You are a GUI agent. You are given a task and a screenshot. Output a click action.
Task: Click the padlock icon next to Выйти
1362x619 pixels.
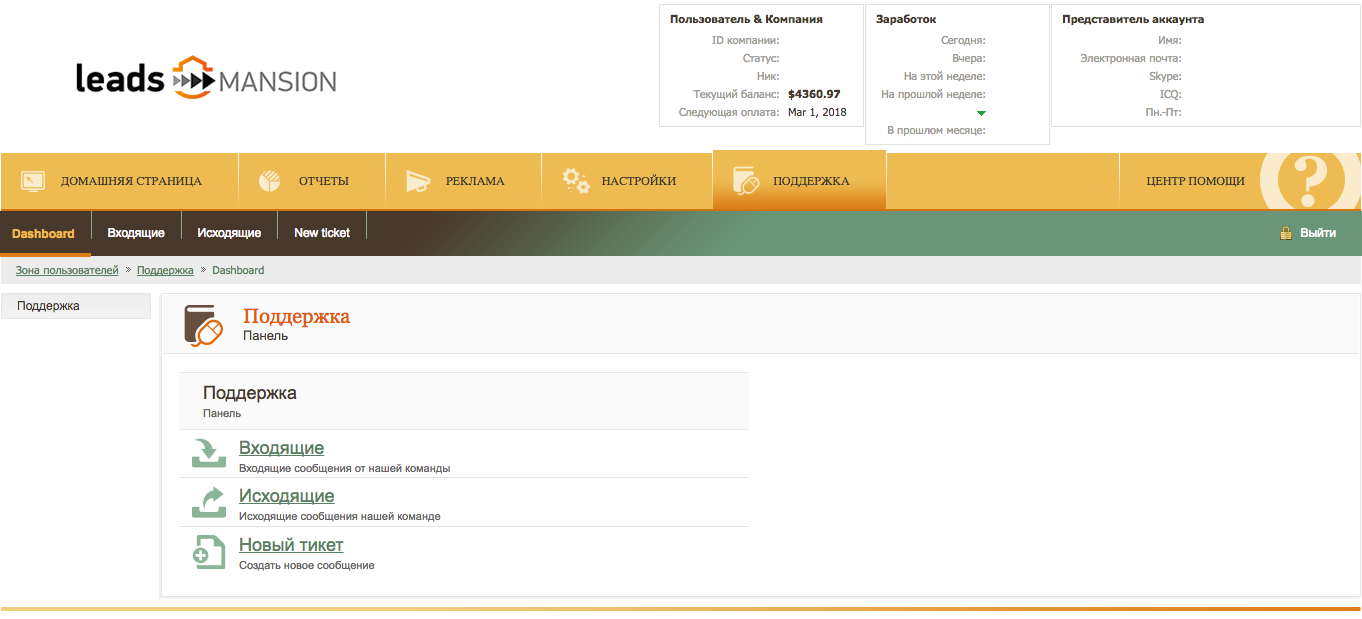click(1286, 233)
